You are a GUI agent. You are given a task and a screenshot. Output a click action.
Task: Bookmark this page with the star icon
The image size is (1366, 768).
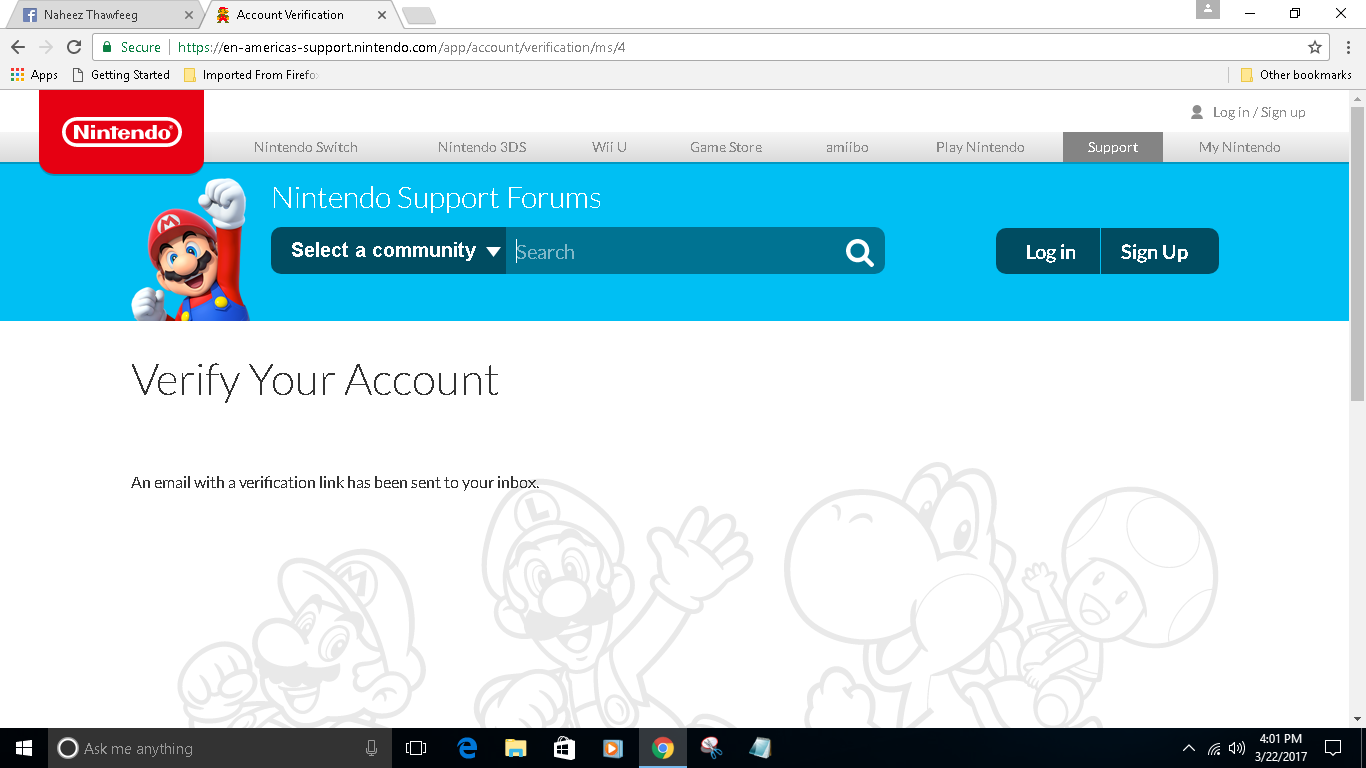(1315, 47)
